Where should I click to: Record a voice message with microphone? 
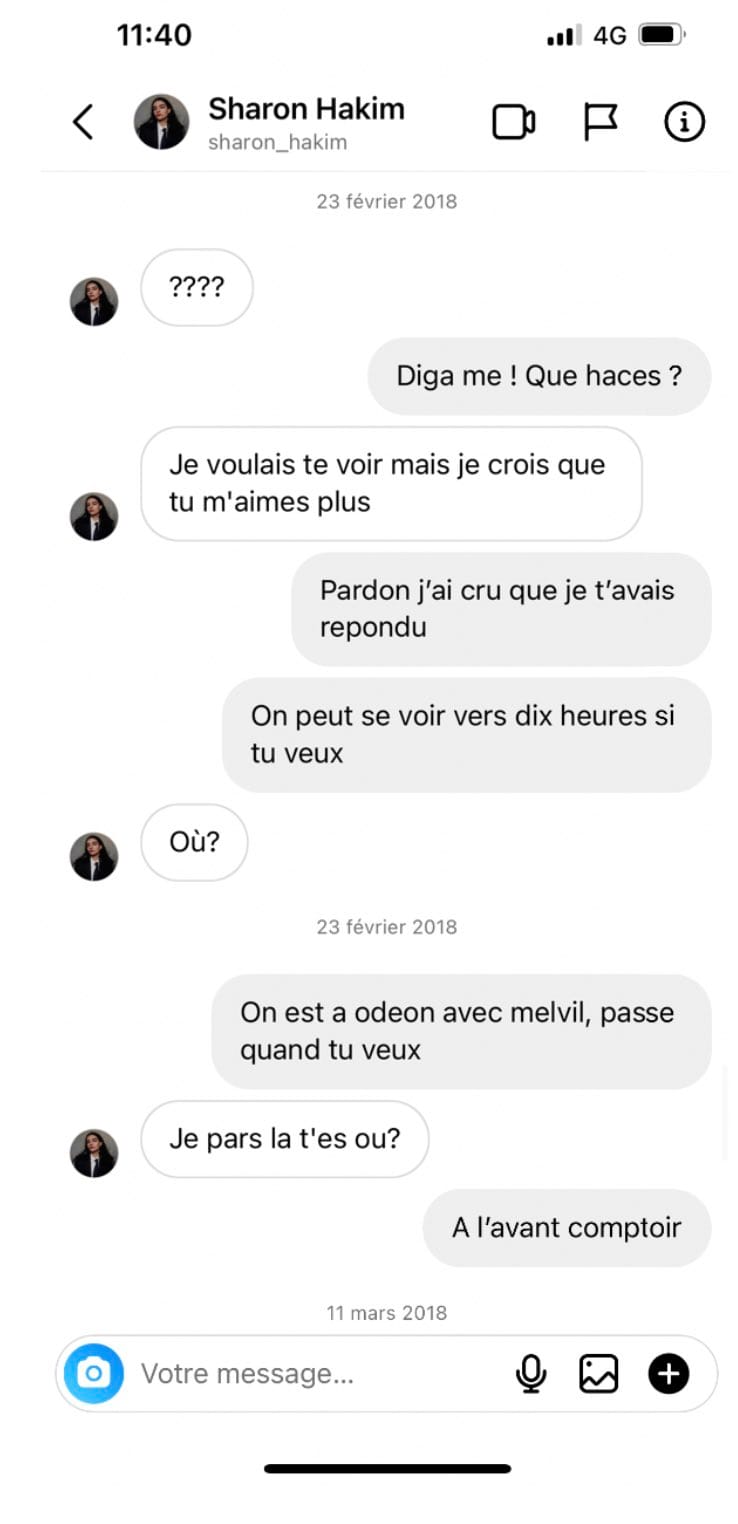click(531, 1373)
